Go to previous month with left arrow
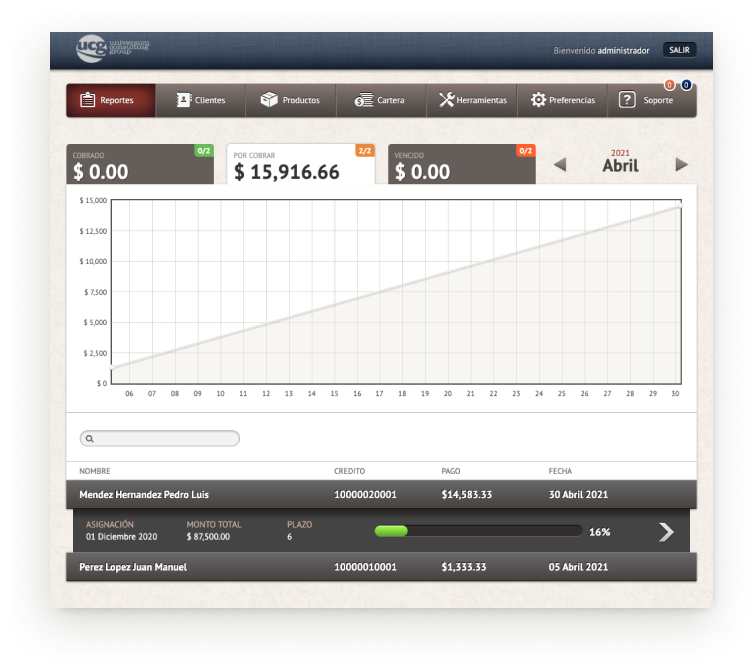The height and width of the screenshot is (668, 755). click(560, 165)
